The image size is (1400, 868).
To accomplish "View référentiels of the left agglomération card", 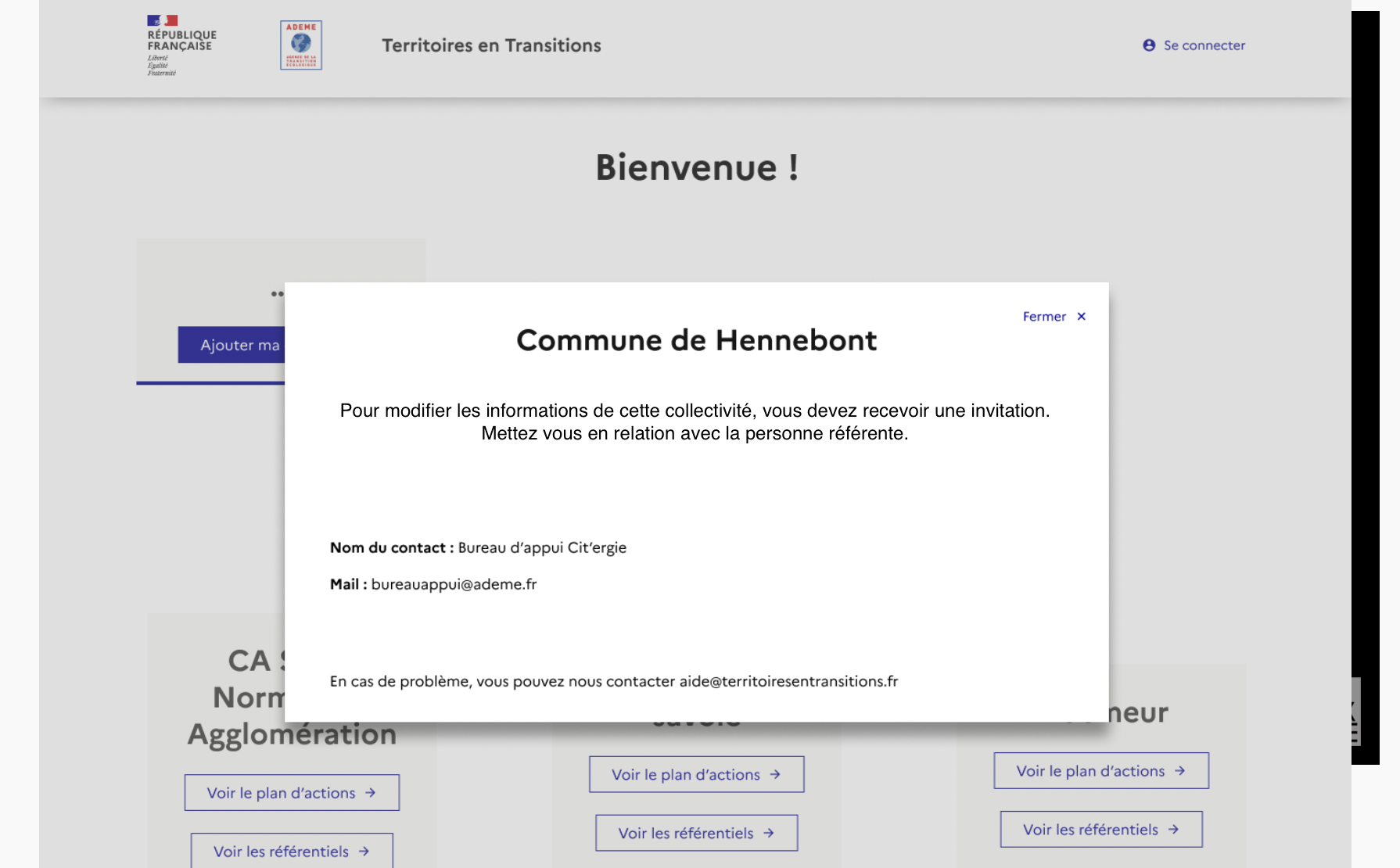I will click(291, 852).
